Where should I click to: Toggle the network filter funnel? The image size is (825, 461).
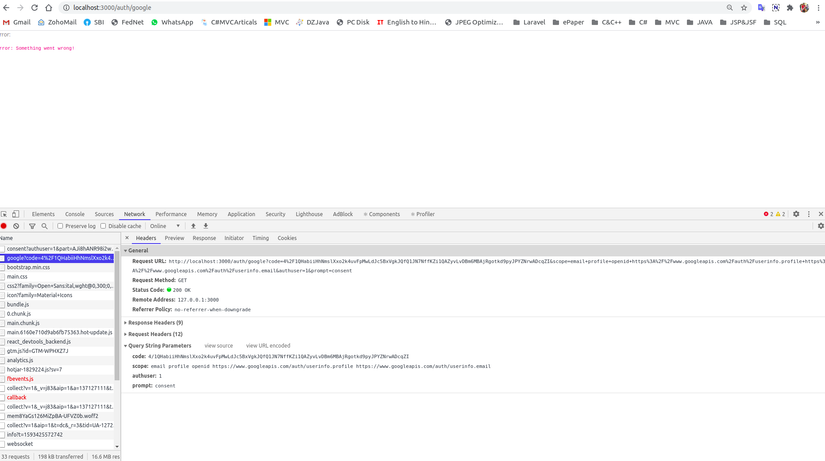(32, 226)
